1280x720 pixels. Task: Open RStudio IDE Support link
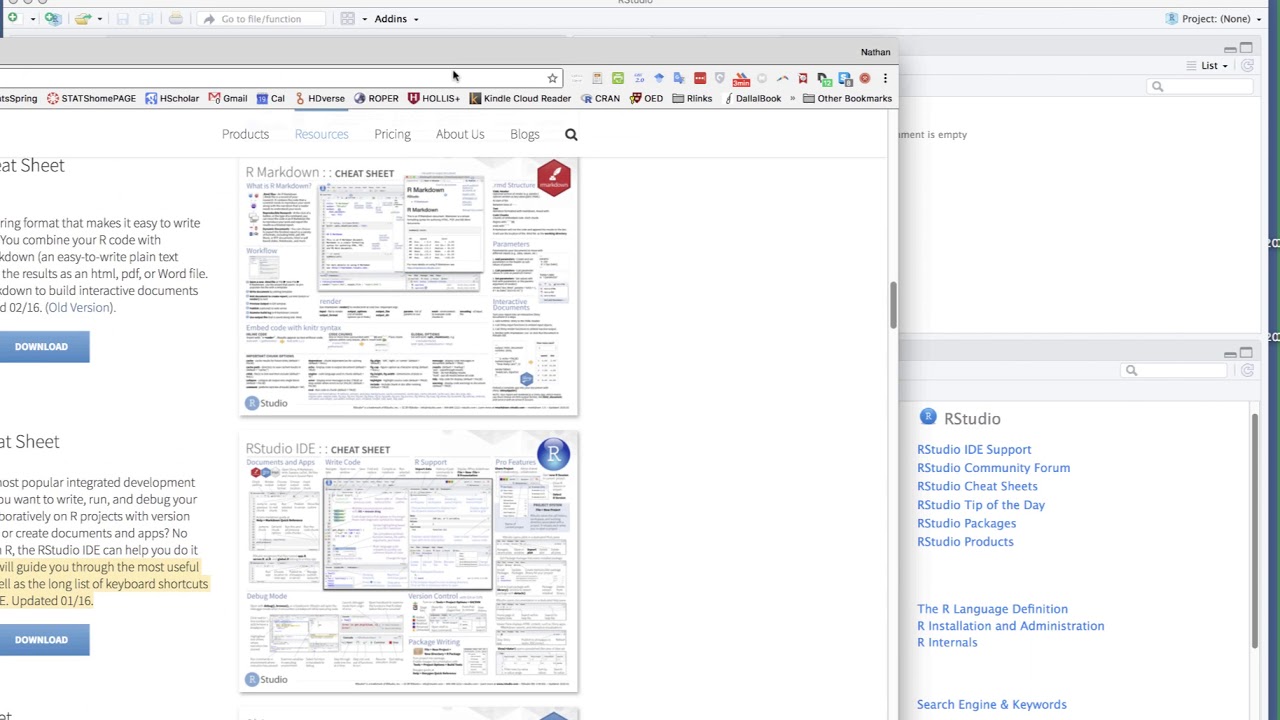click(974, 450)
